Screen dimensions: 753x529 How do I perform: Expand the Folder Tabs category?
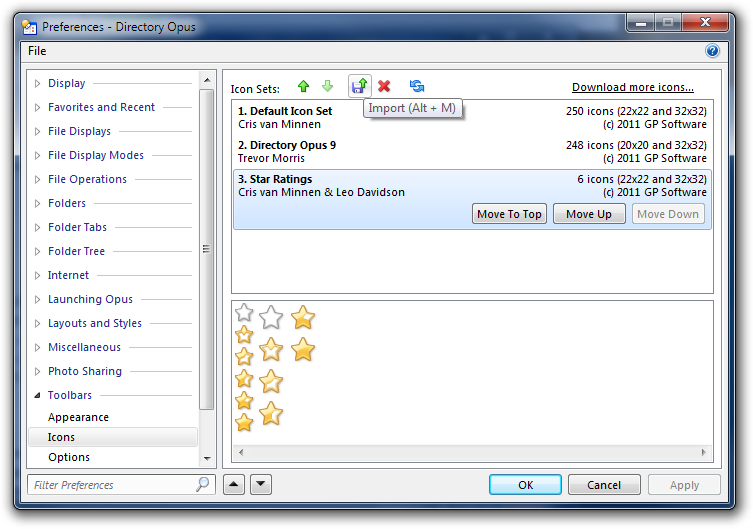point(37,228)
